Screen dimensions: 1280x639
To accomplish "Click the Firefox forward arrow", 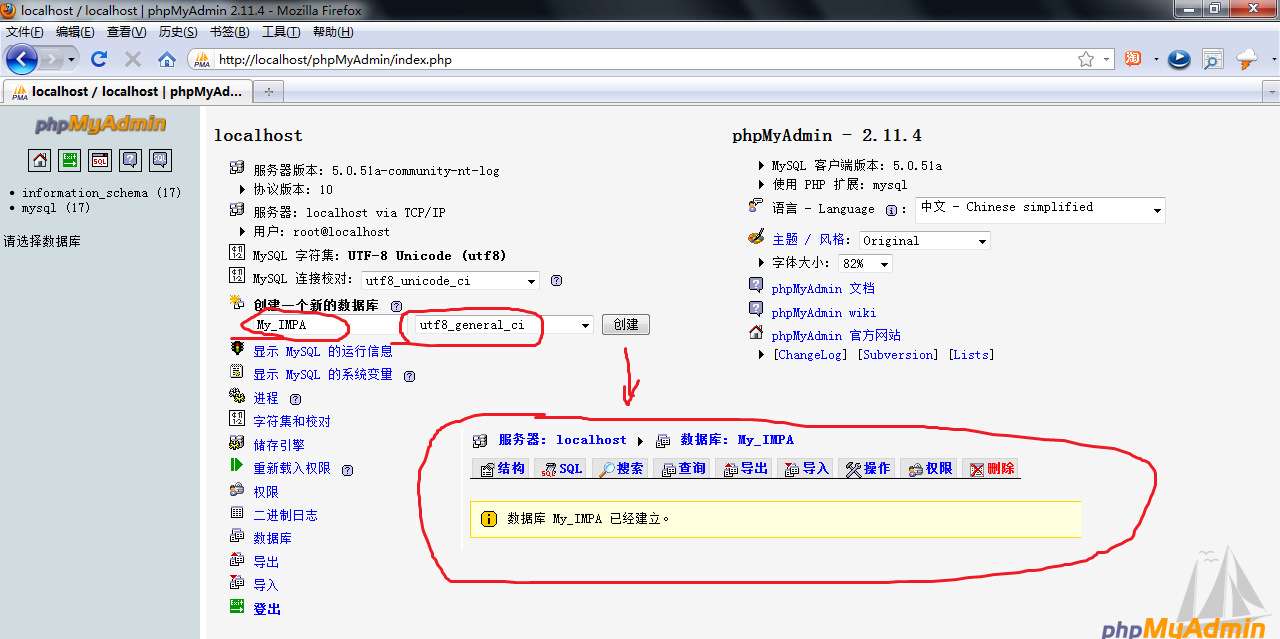I will tap(50, 60).
